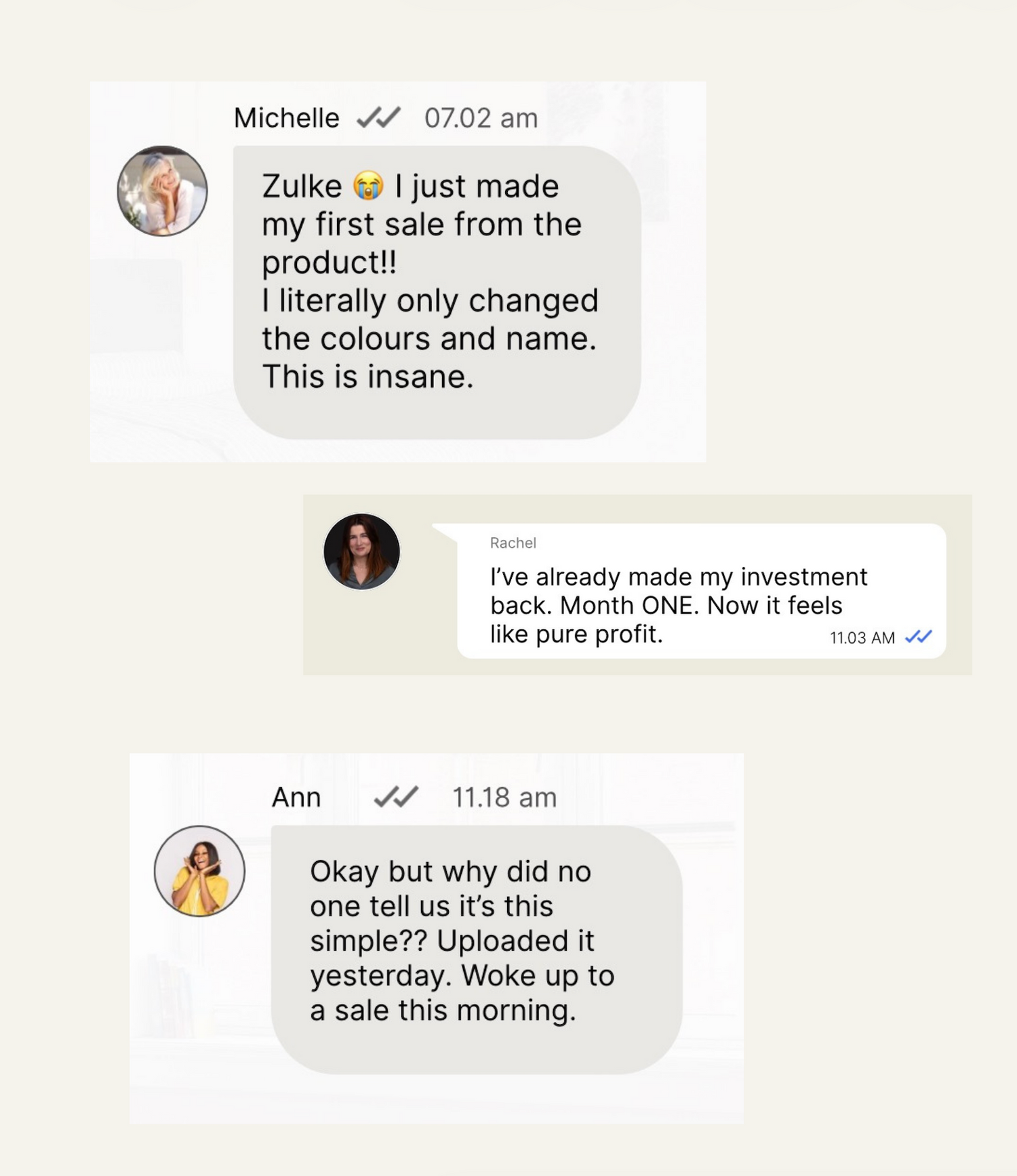
Task: Click "Okay but why did no" line
Action: [450, 872]
